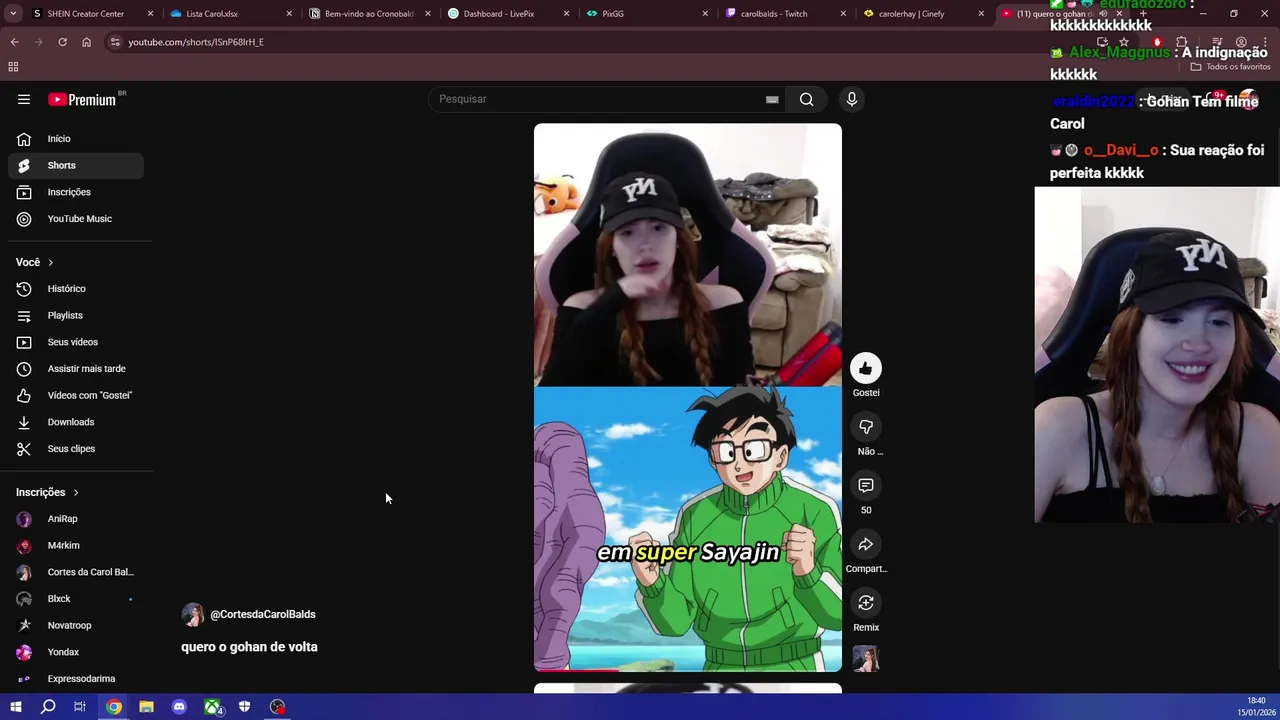
Task: Open Playlists in the sidebar
Action: [76, 315]
